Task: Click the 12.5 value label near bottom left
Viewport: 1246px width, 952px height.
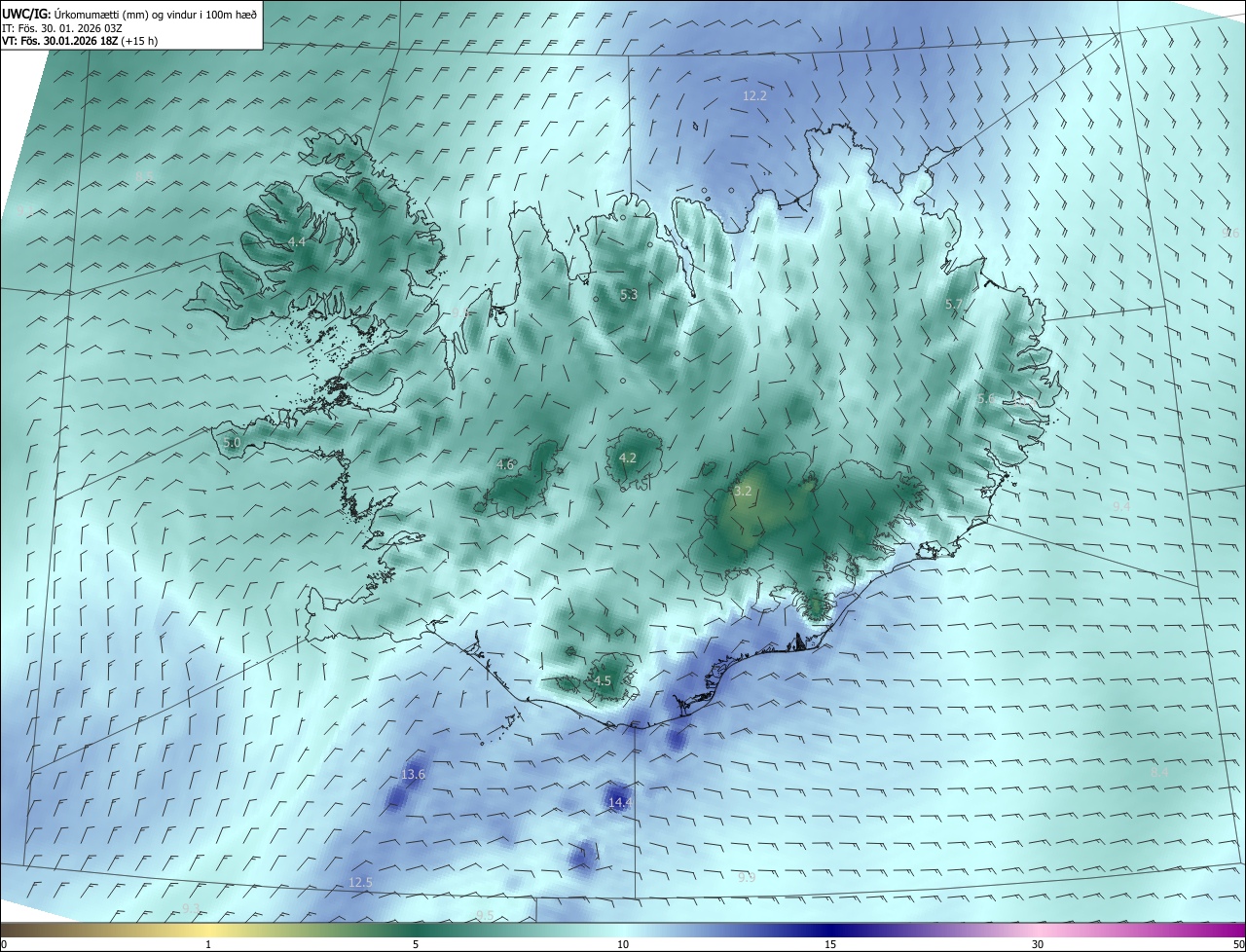Action: 360,882
